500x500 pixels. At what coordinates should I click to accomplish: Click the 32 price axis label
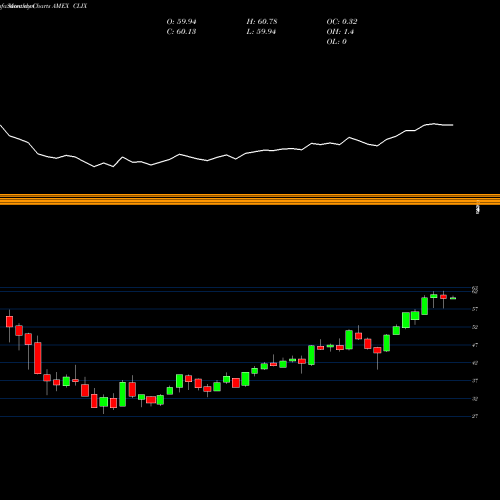coord(475,399)
